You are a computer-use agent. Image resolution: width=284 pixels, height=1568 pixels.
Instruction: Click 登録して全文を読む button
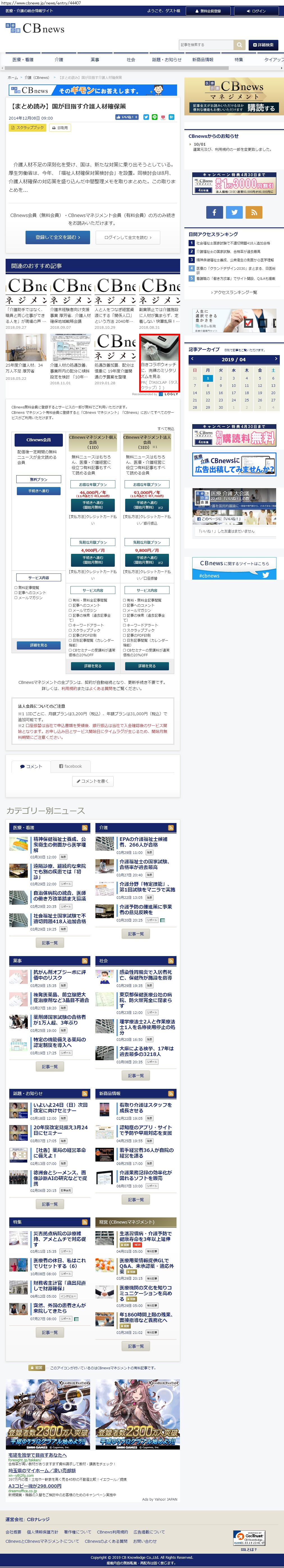click(58, 237)
